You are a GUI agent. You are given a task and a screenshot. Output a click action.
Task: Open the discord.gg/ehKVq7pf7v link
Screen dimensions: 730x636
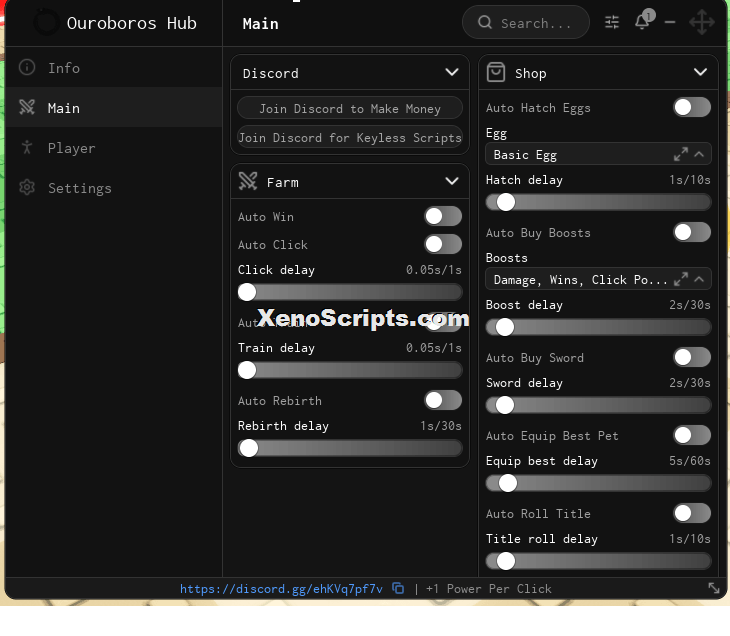tap(281, 589)
